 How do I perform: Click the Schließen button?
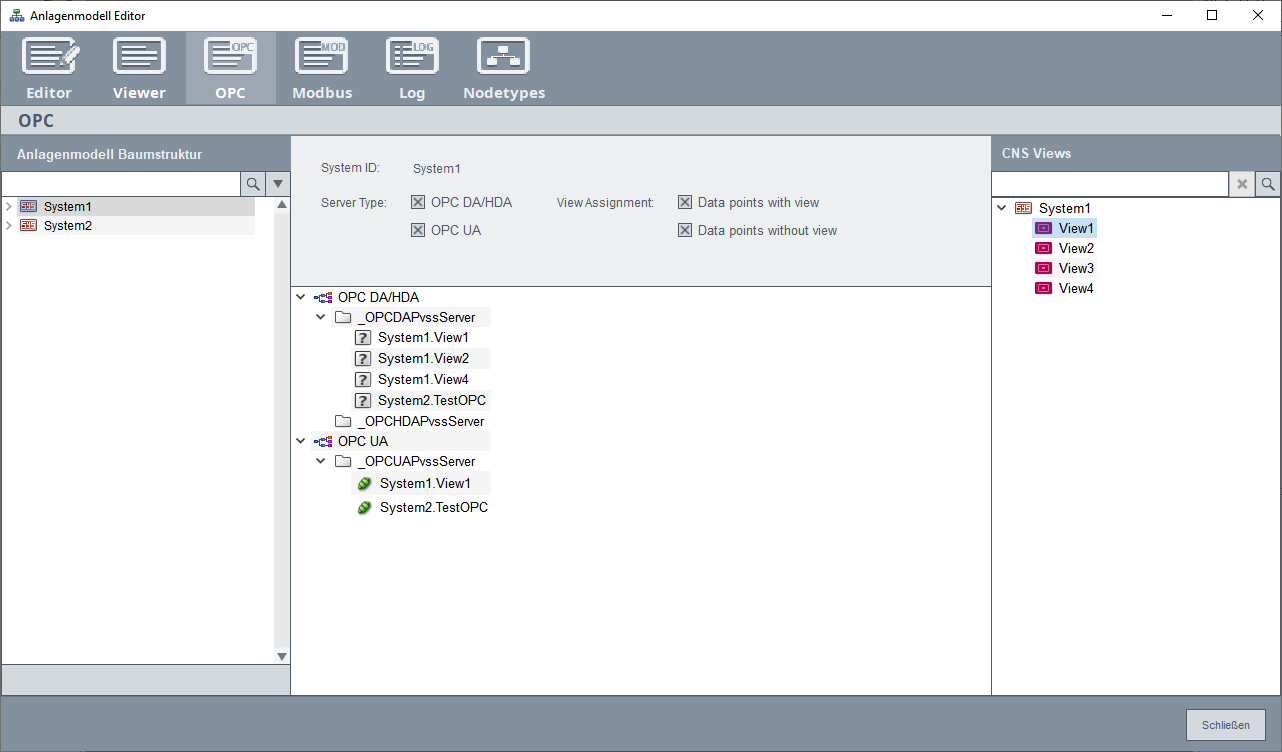1225,725
